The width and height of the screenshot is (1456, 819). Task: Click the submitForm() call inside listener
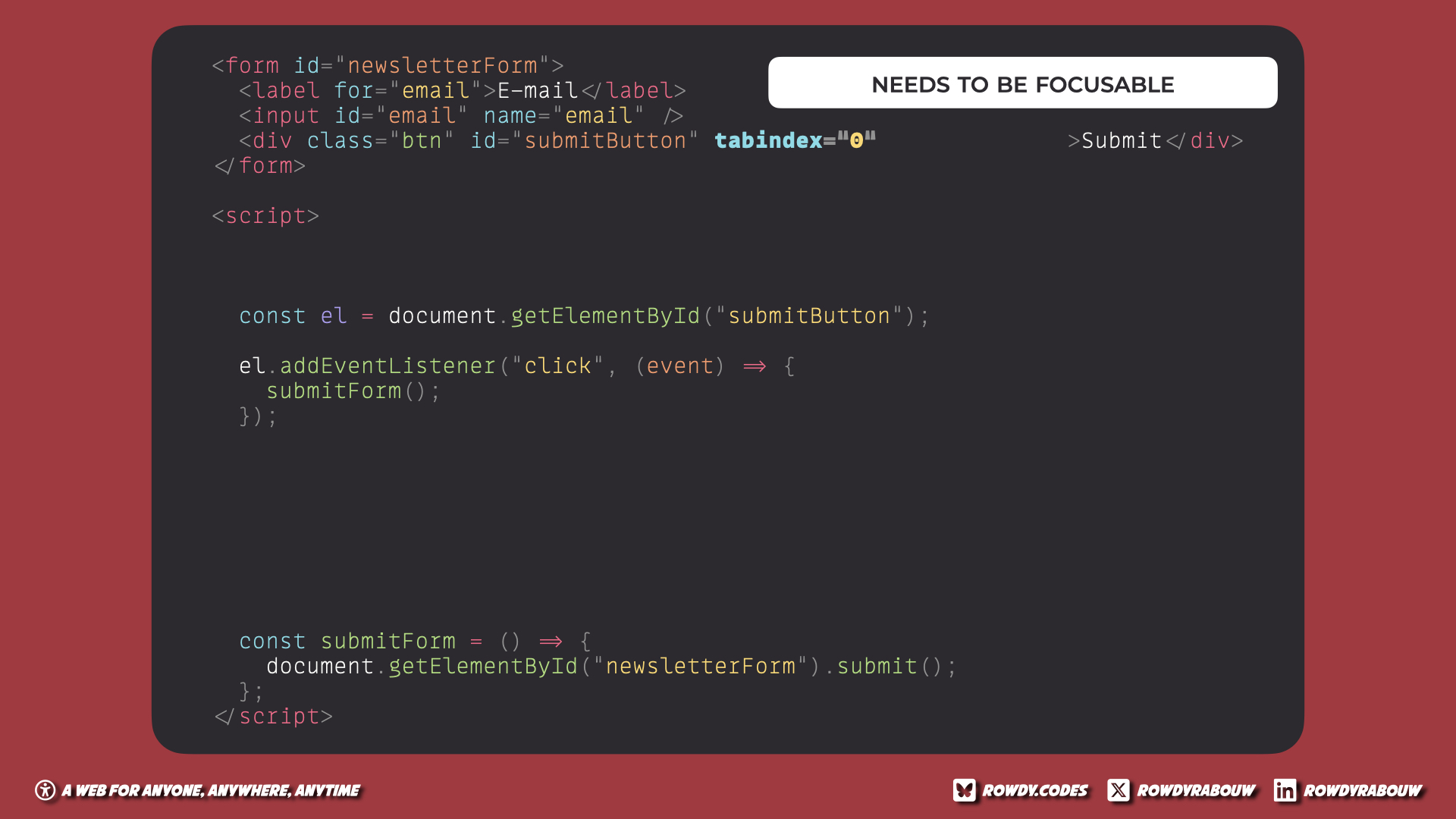[353, 391]
